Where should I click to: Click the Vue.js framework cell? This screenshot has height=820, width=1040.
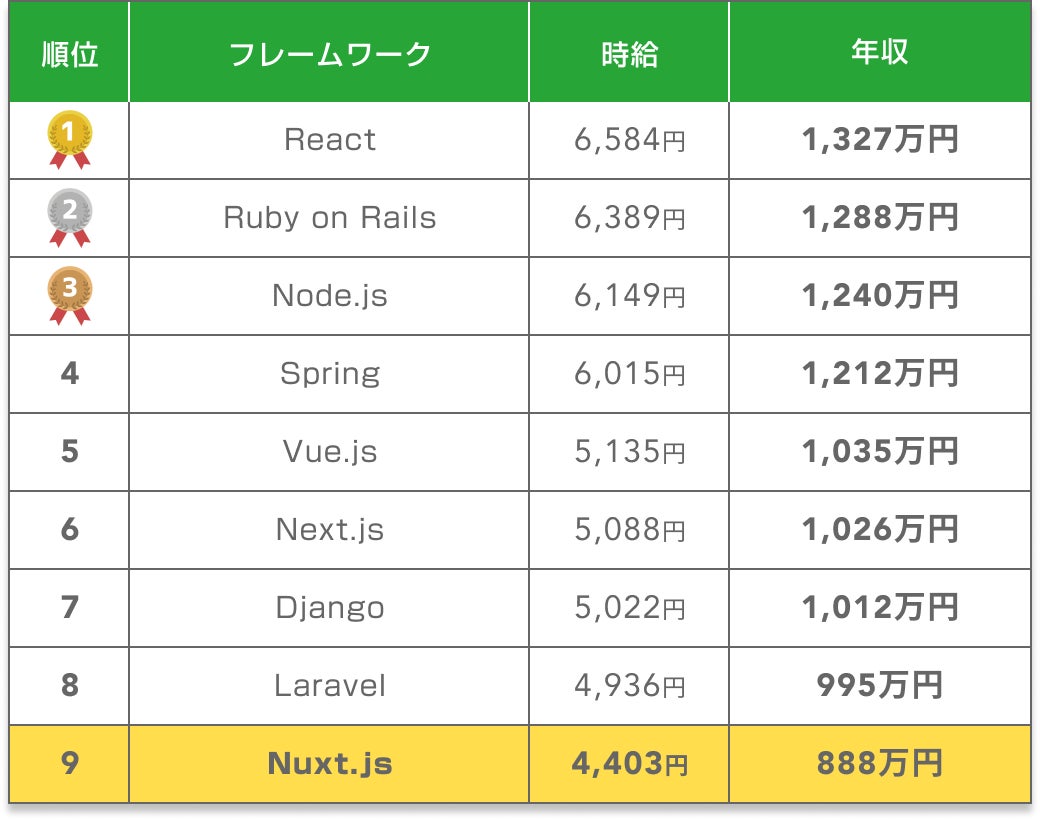[329, 452]
